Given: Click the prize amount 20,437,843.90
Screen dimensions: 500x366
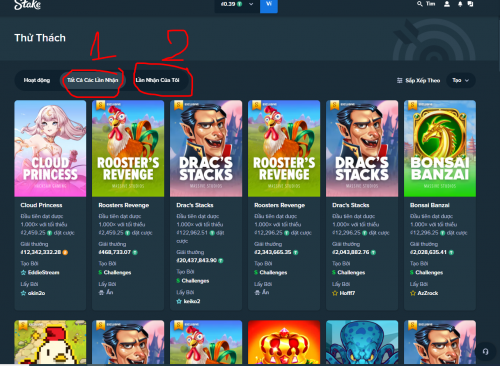Looking at the screenshot, I should point(197,260).
